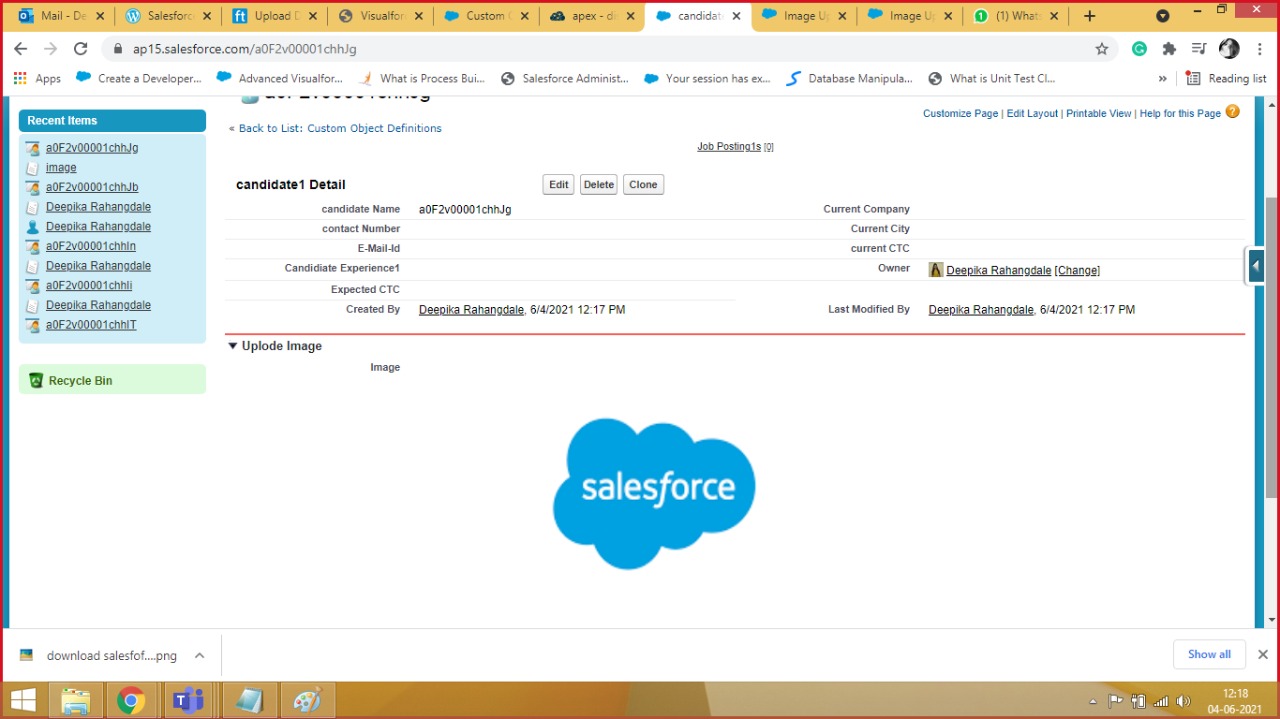
Task: Open Microsoft Teams from the taskbar
Action: coord(187,700)
